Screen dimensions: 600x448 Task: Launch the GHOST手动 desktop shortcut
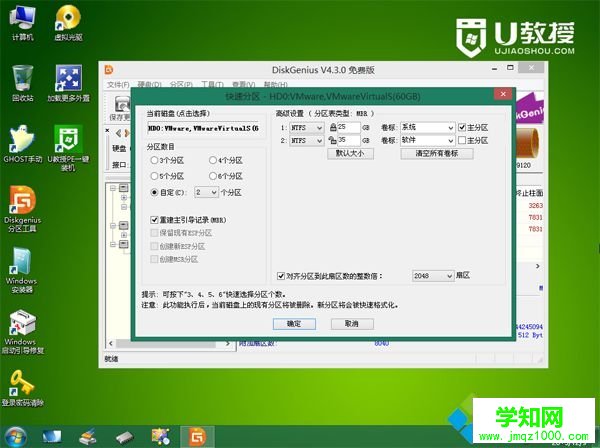pos(23,144)
